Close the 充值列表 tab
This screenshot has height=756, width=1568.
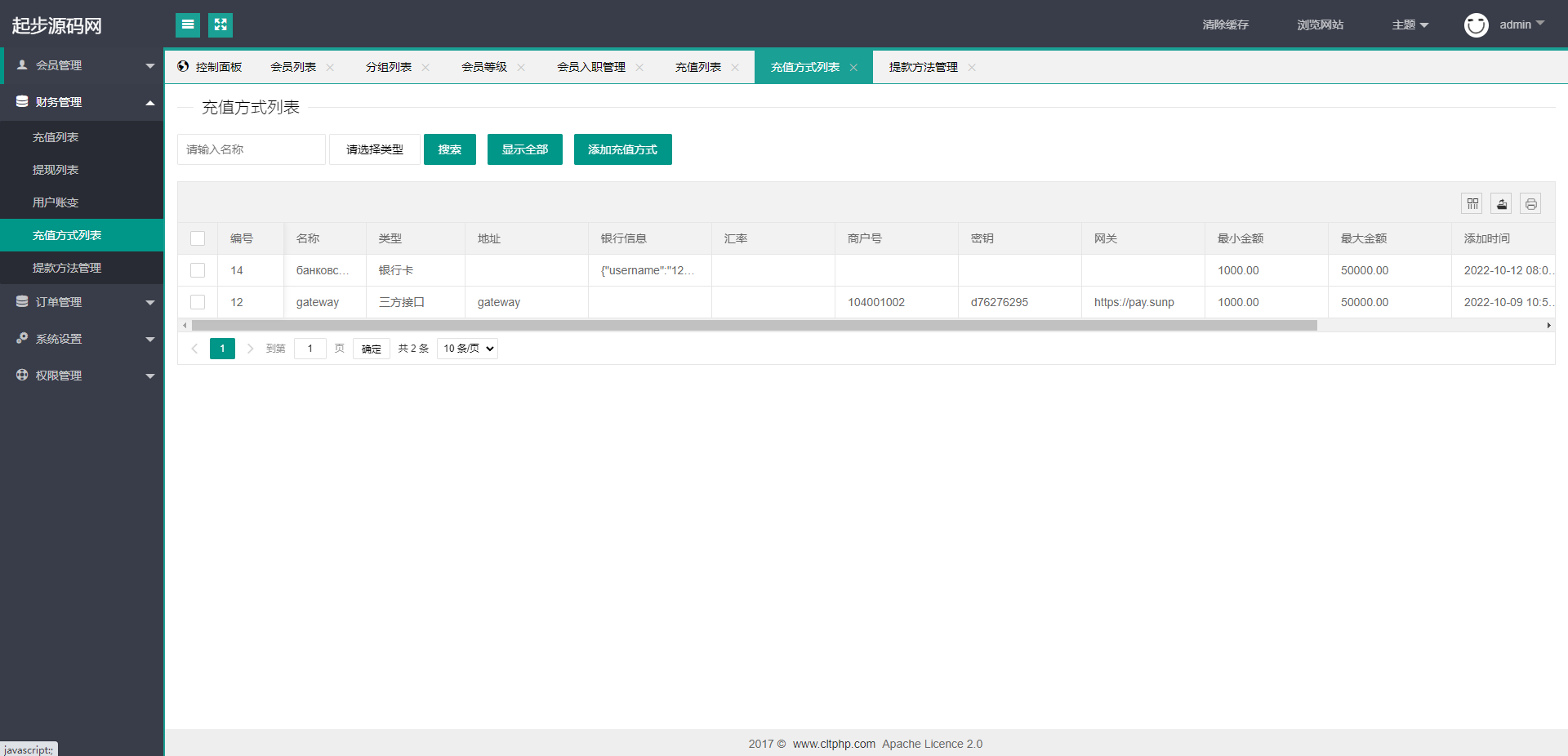735,68
